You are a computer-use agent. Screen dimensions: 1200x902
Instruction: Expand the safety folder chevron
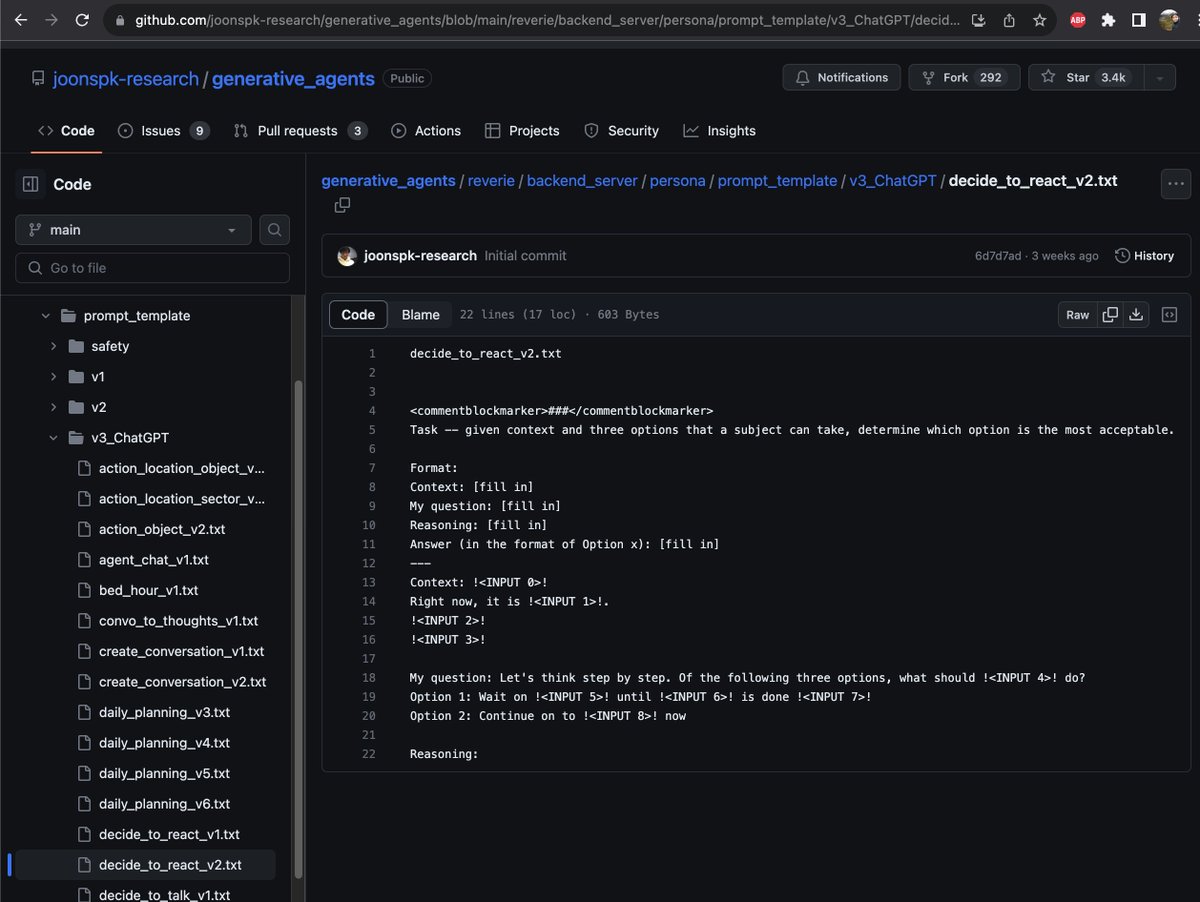[53, 346]
